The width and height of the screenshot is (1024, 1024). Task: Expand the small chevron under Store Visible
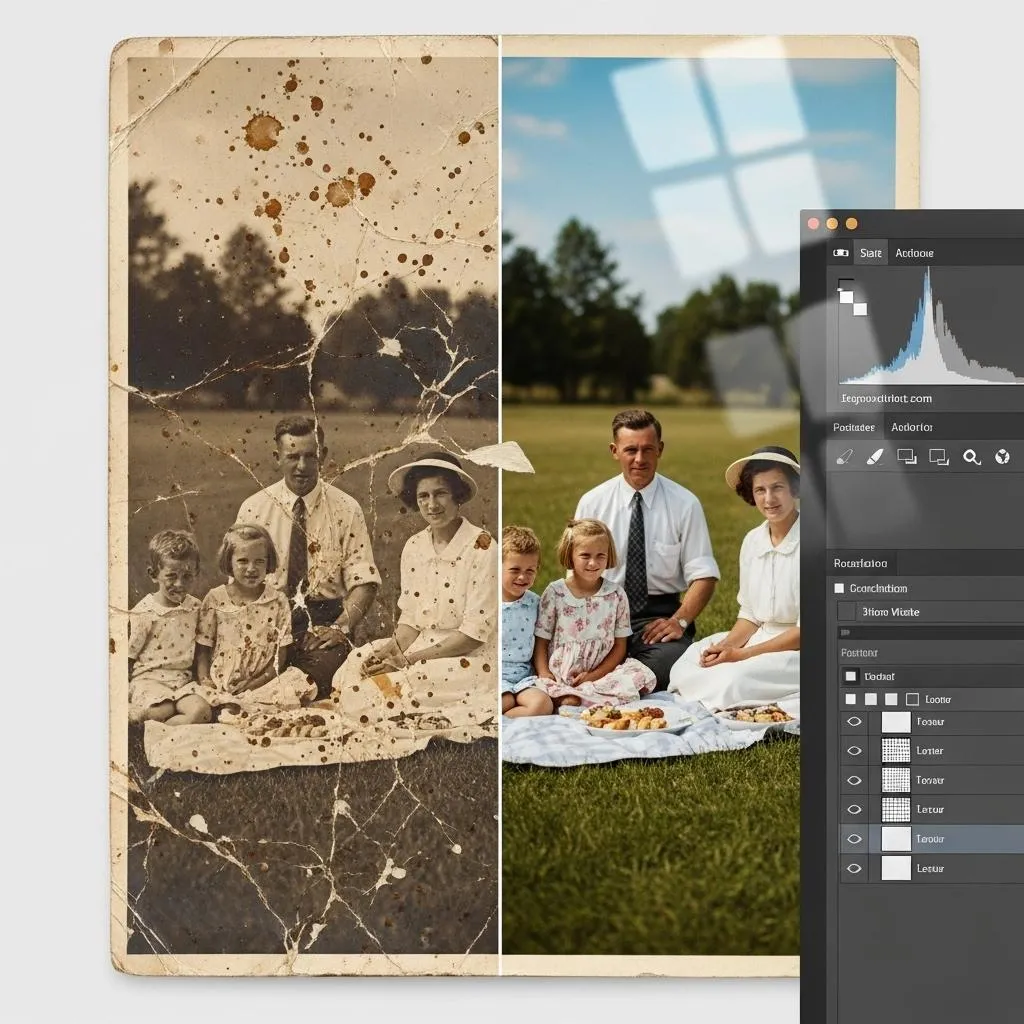click(845, 632)
